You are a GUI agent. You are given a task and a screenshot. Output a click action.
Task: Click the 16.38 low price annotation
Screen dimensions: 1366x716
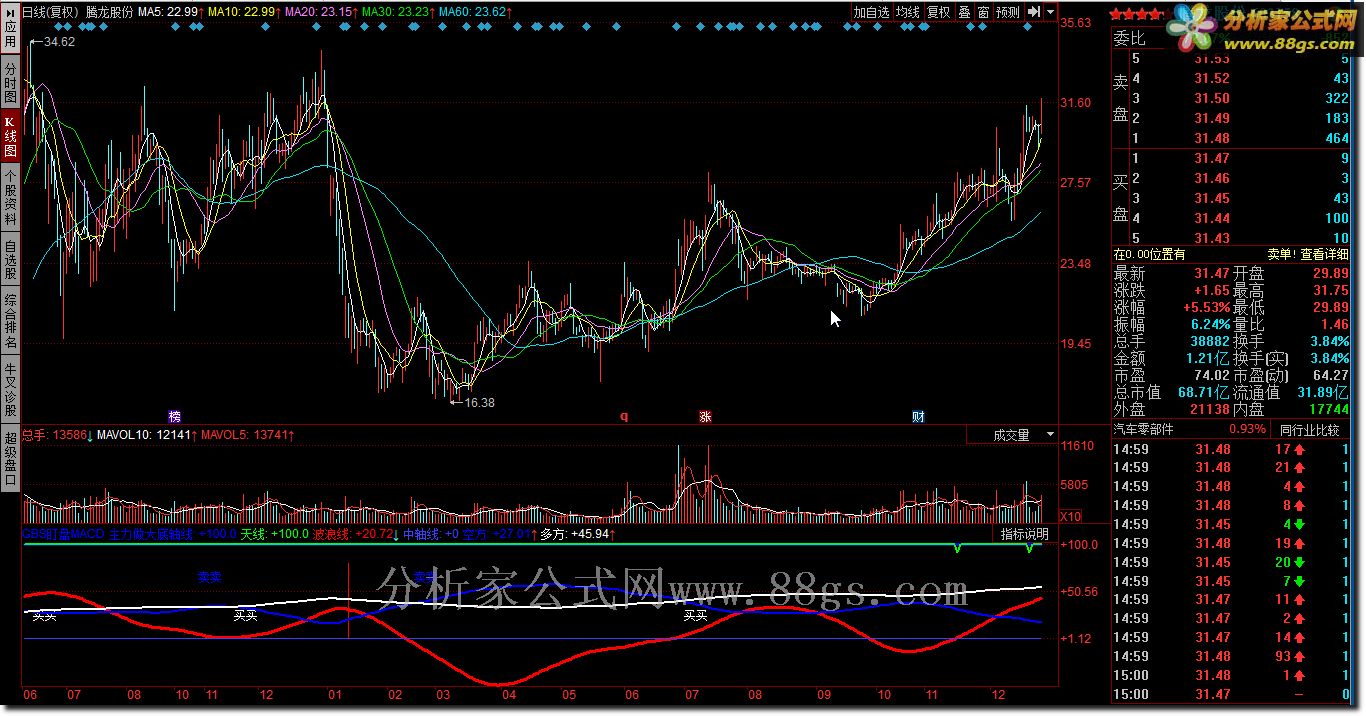tap(478, 402)
